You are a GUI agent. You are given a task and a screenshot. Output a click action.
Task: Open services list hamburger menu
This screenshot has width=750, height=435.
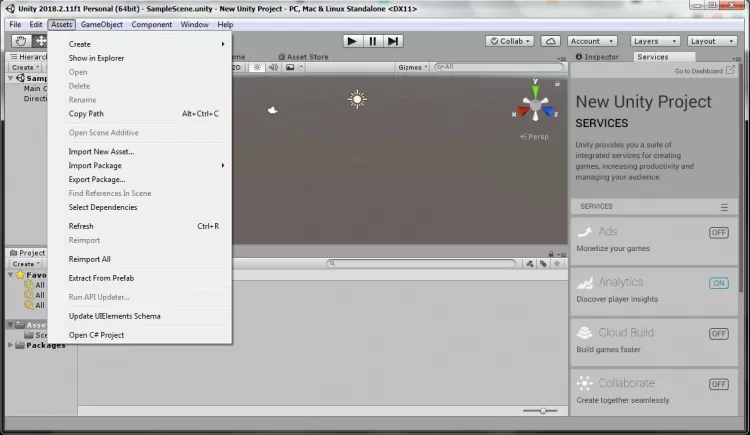point(724,207)
